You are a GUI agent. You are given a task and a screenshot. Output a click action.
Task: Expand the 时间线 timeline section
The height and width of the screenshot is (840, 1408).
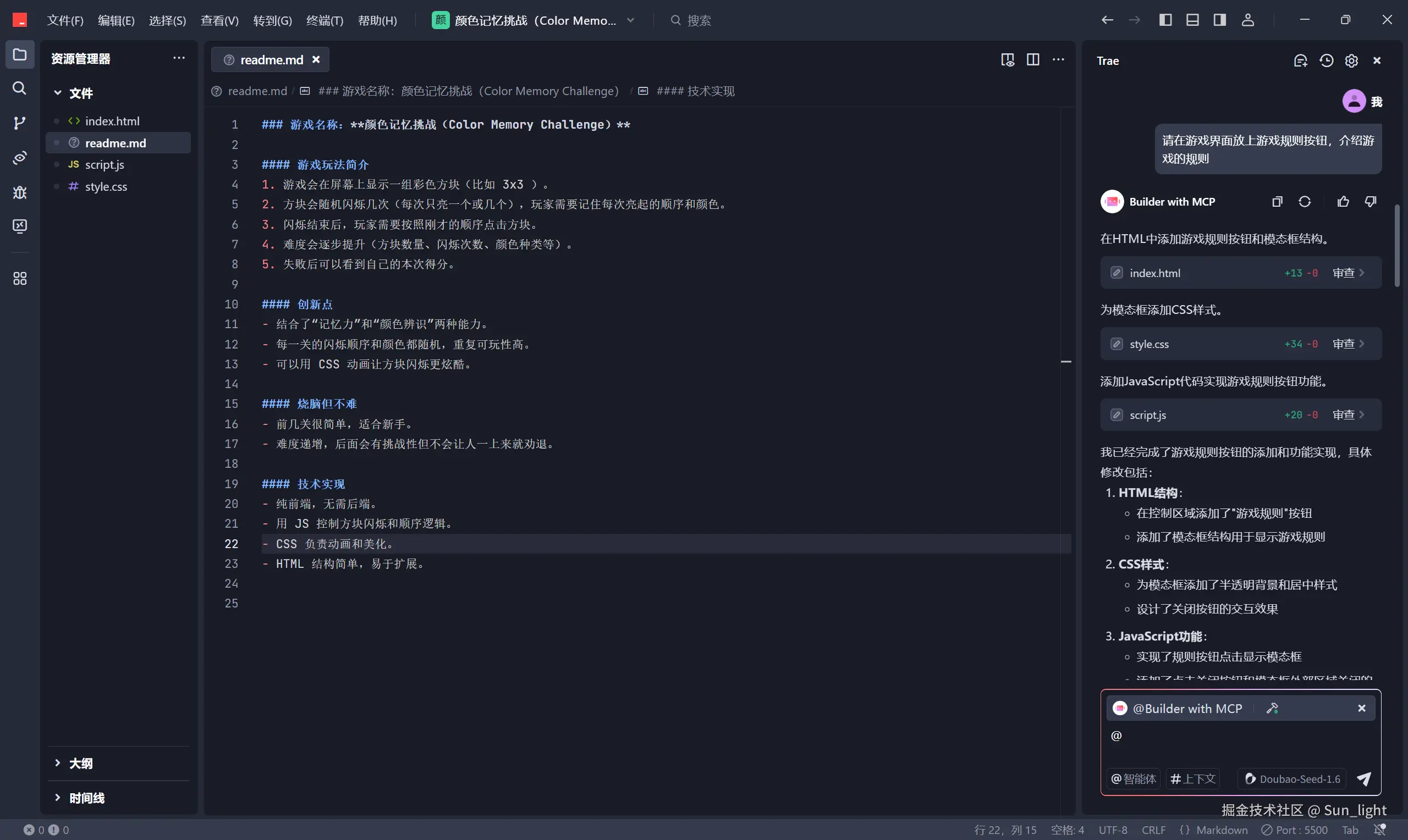[86, 798]
